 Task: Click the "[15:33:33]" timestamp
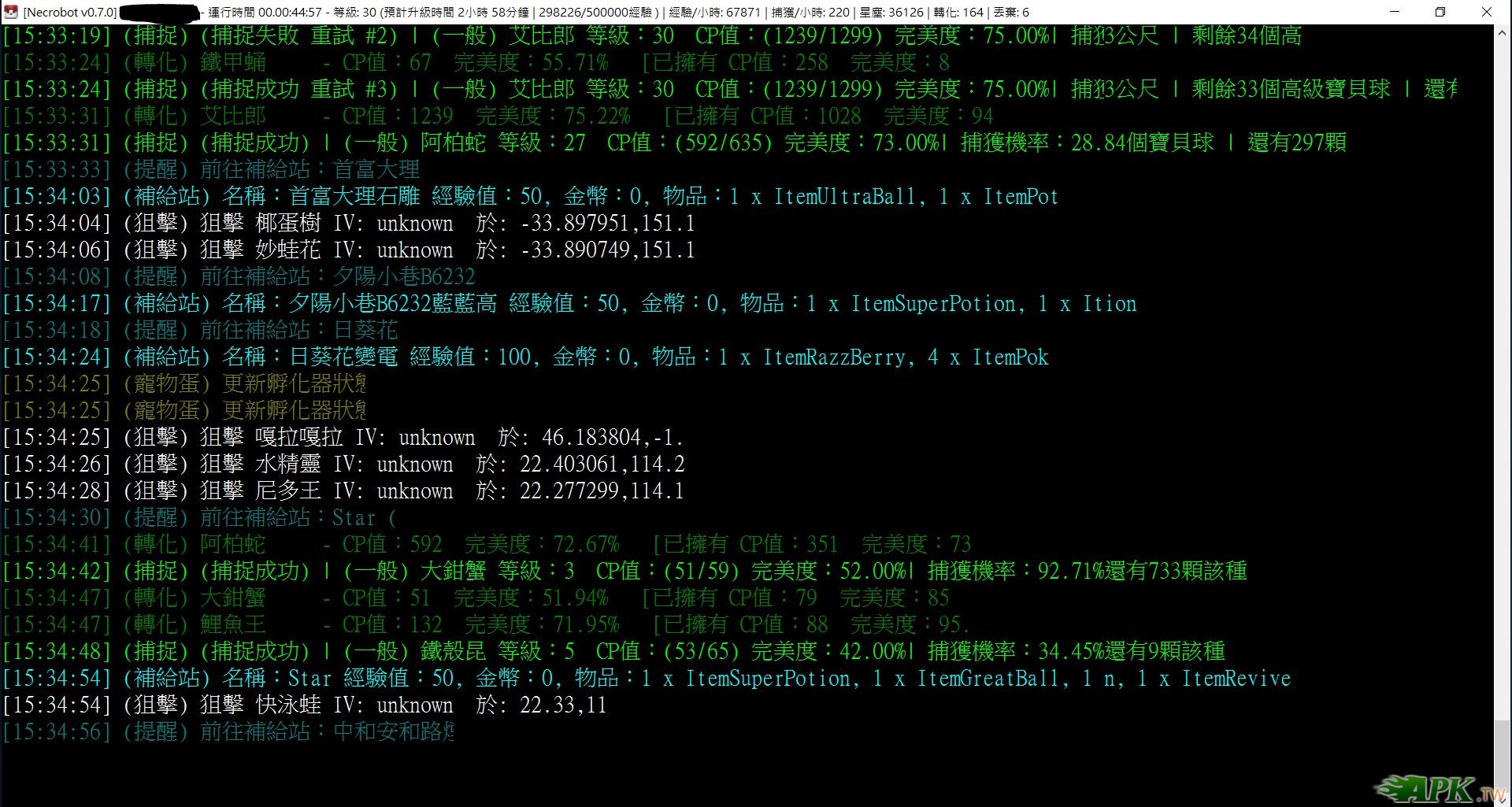tap(57, 170)
